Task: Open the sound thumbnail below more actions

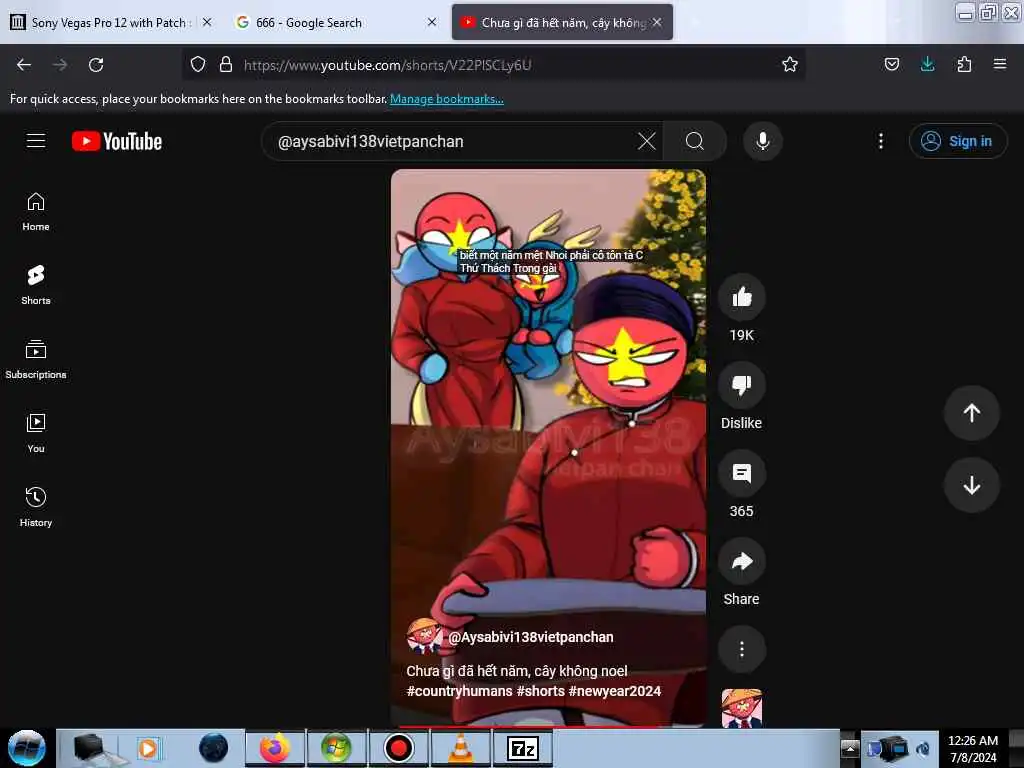Action: tap(742, 708)
